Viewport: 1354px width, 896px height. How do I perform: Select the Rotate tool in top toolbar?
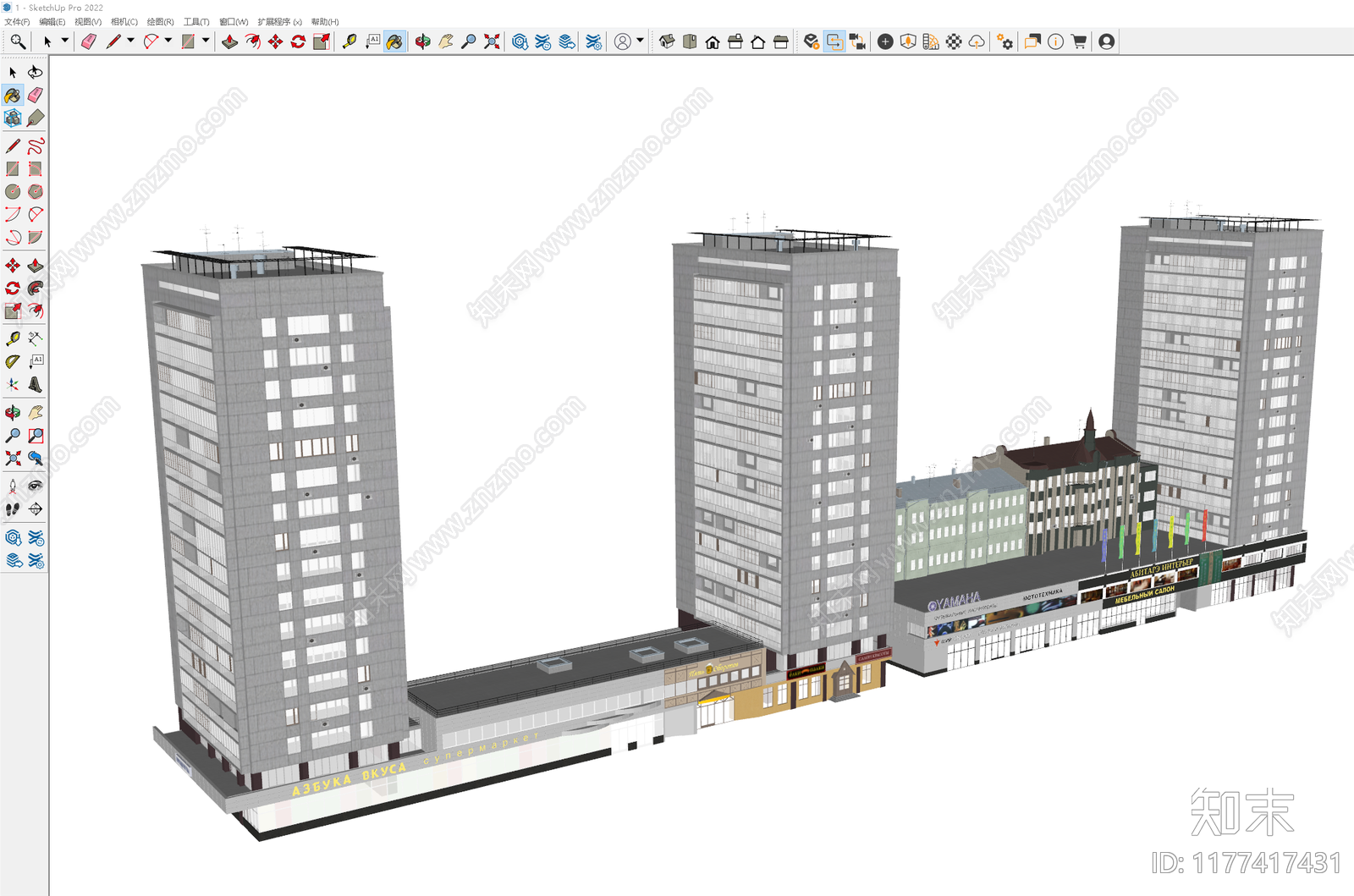298,41
